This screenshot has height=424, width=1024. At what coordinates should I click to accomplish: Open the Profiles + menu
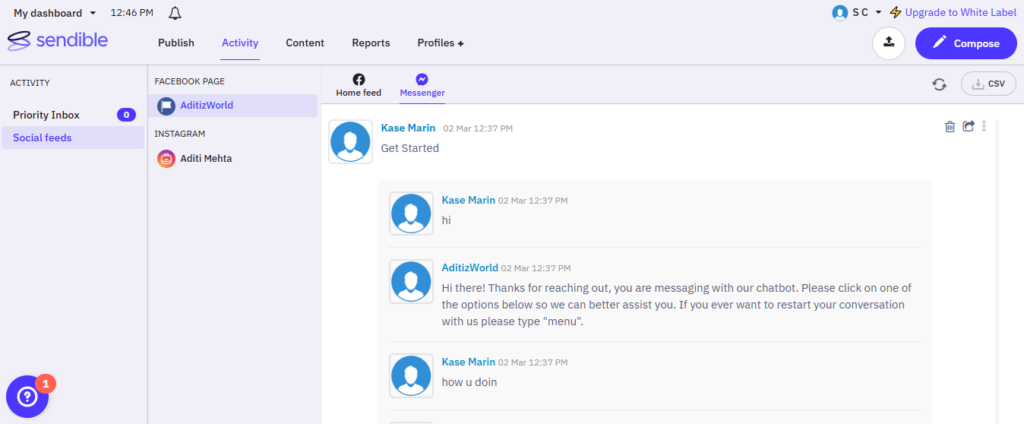(x=440, y=43)
